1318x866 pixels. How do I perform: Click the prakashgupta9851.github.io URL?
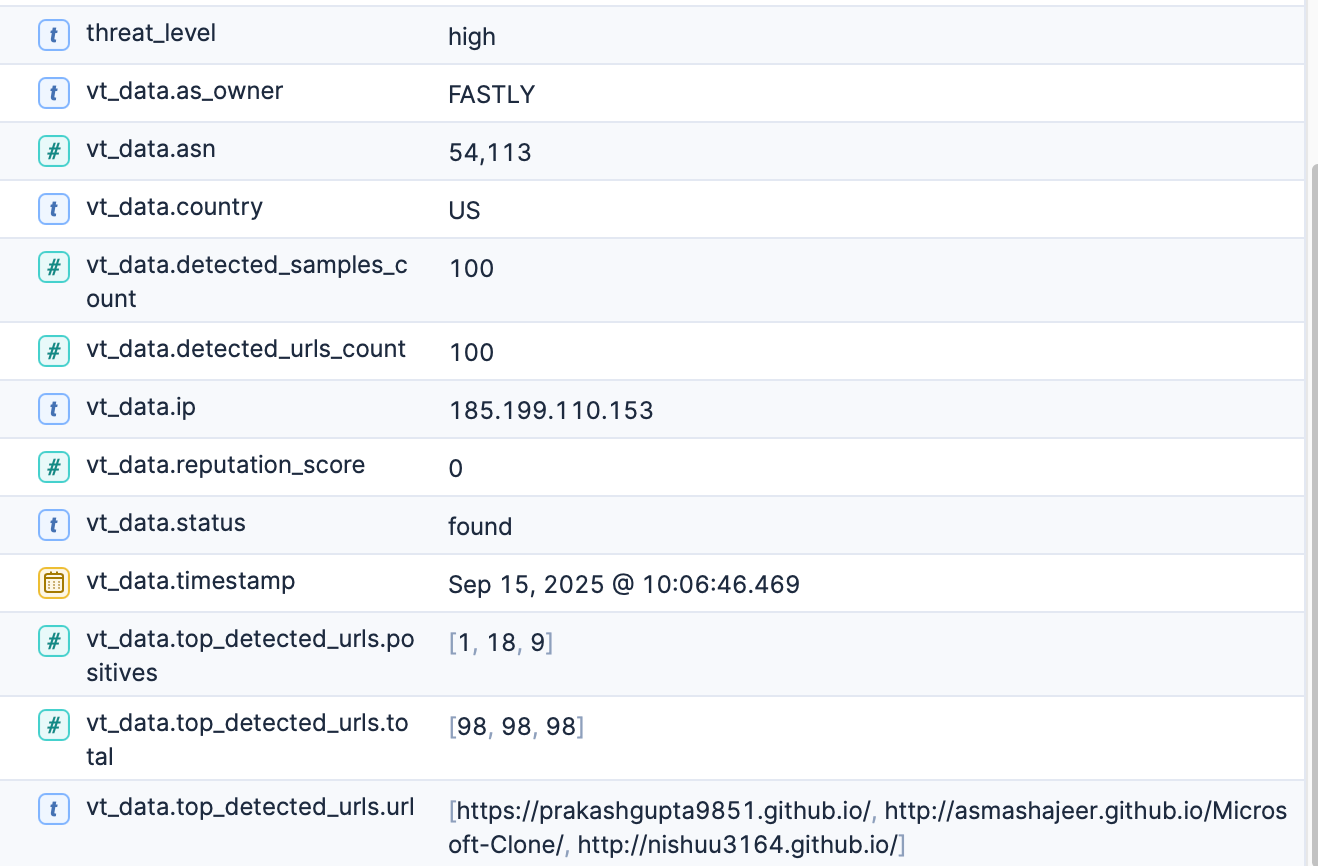(x=665, y=810)
